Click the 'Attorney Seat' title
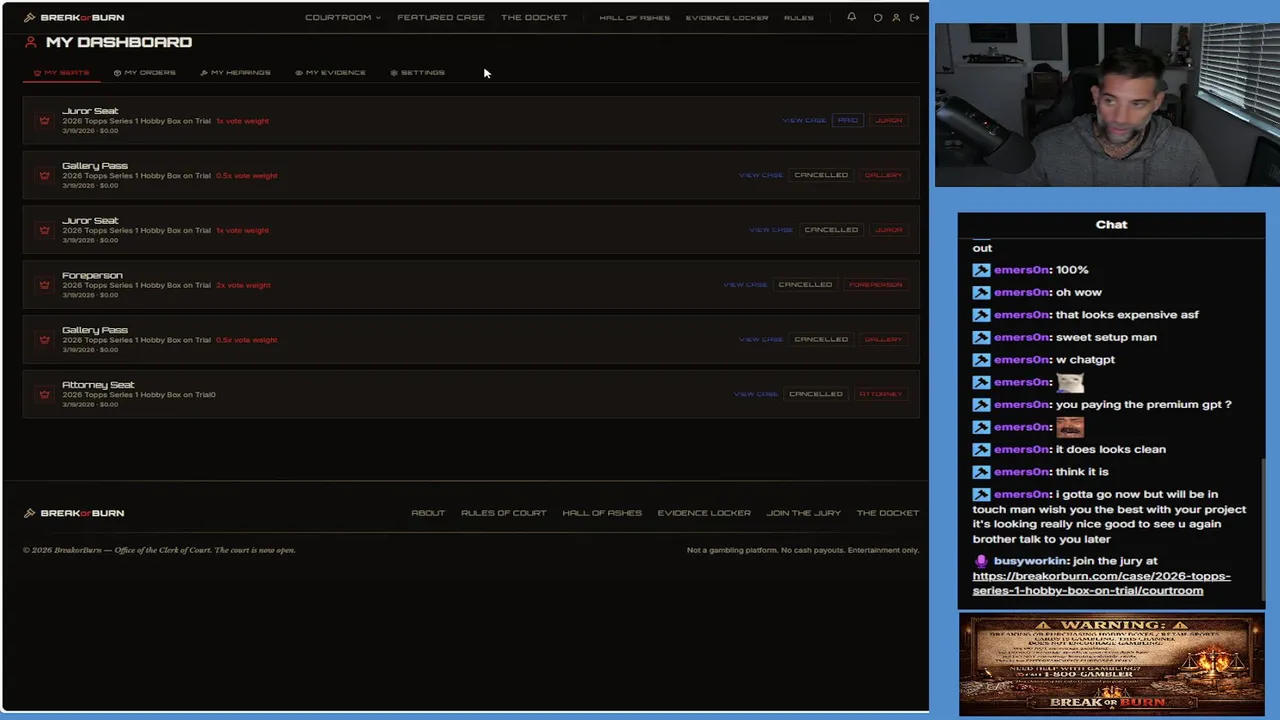1280x720 pixels. 98,385
